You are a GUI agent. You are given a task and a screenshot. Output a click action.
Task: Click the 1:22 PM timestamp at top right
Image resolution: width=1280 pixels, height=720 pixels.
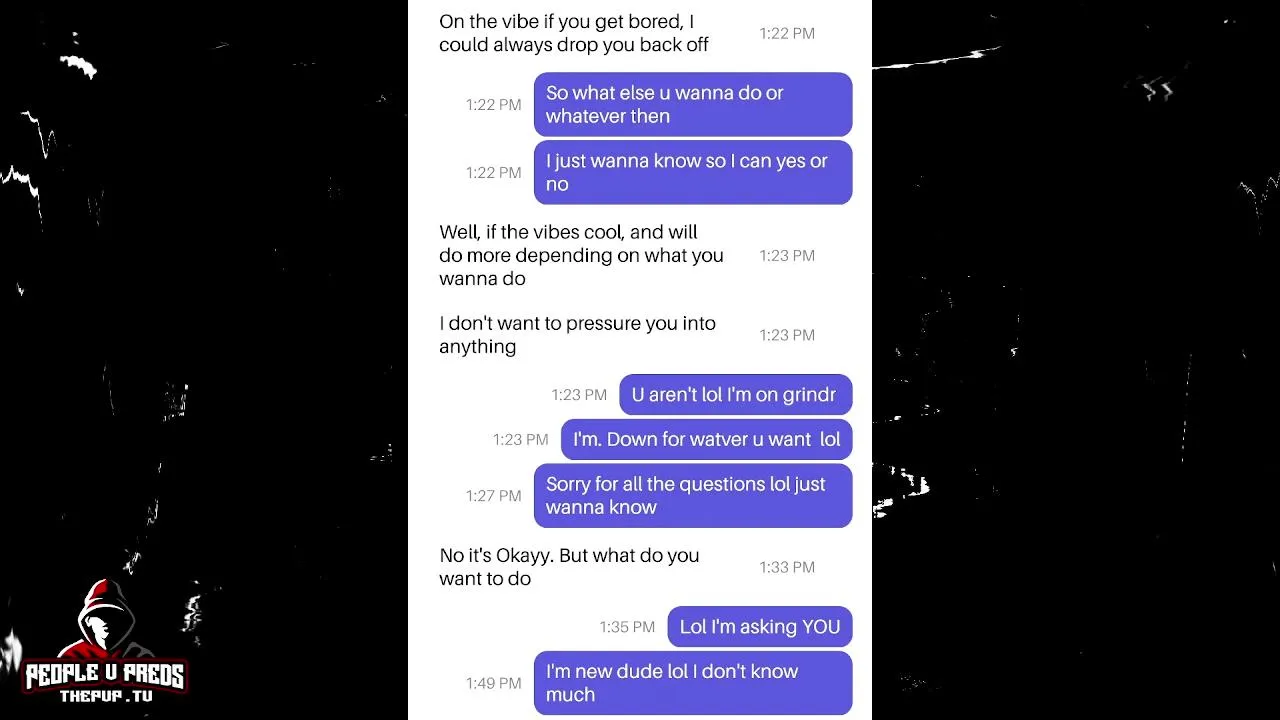pos(787,33)
